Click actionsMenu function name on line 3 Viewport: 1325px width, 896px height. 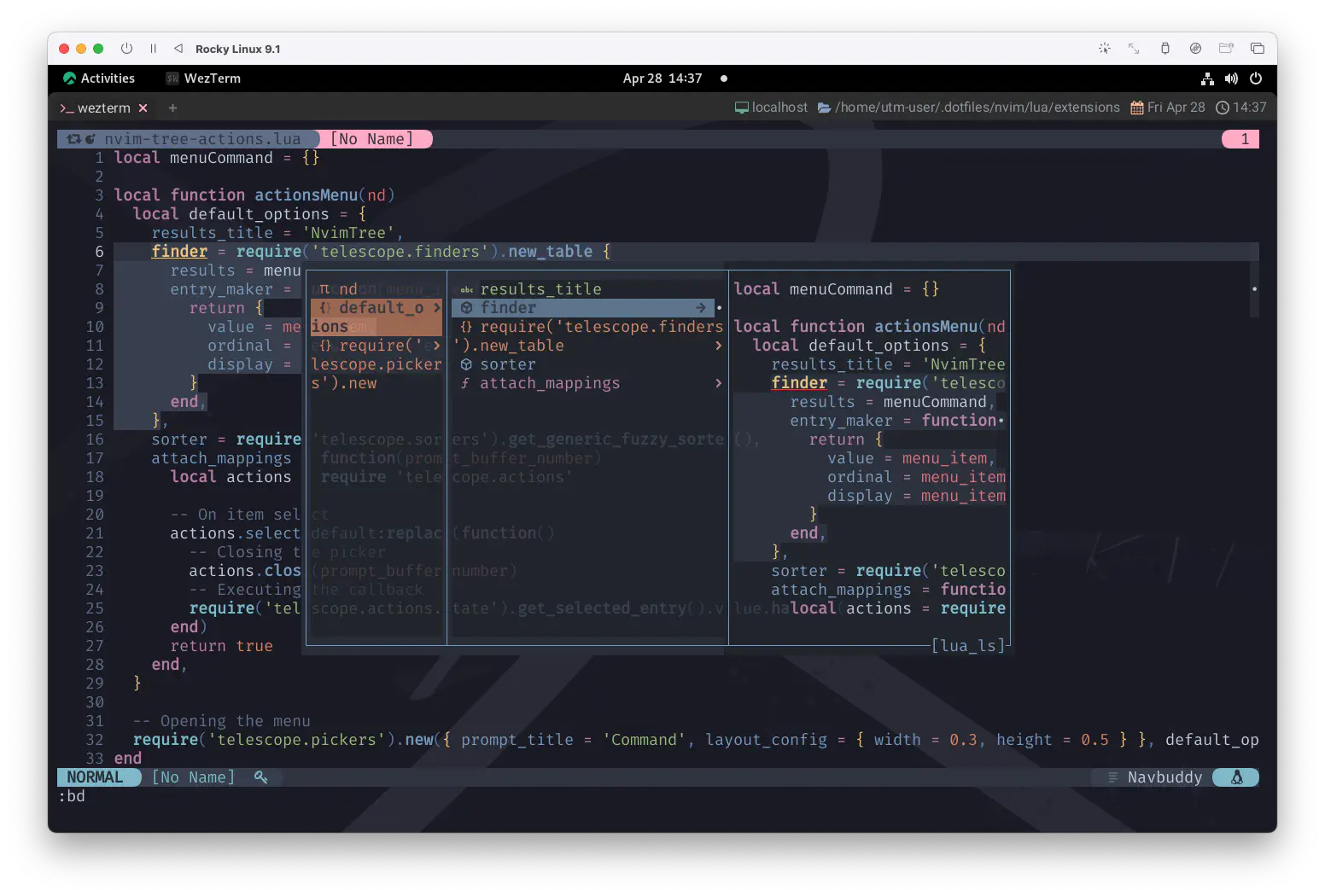306,195
